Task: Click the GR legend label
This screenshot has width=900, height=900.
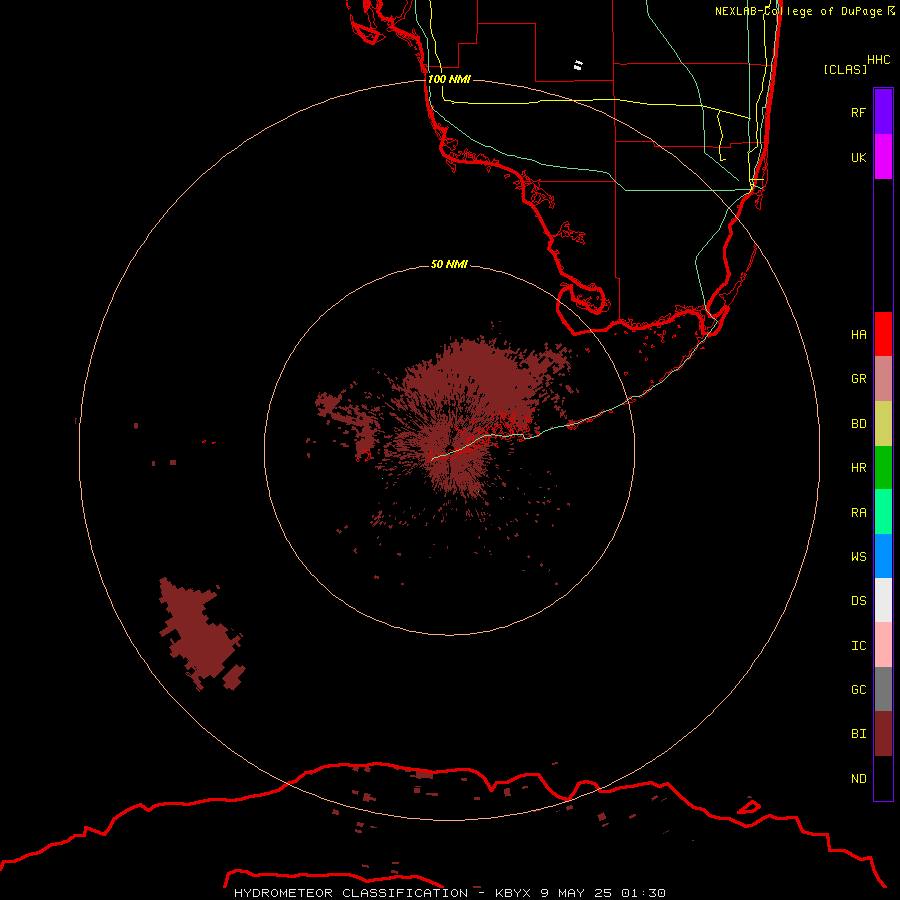Action: (858, 379)
